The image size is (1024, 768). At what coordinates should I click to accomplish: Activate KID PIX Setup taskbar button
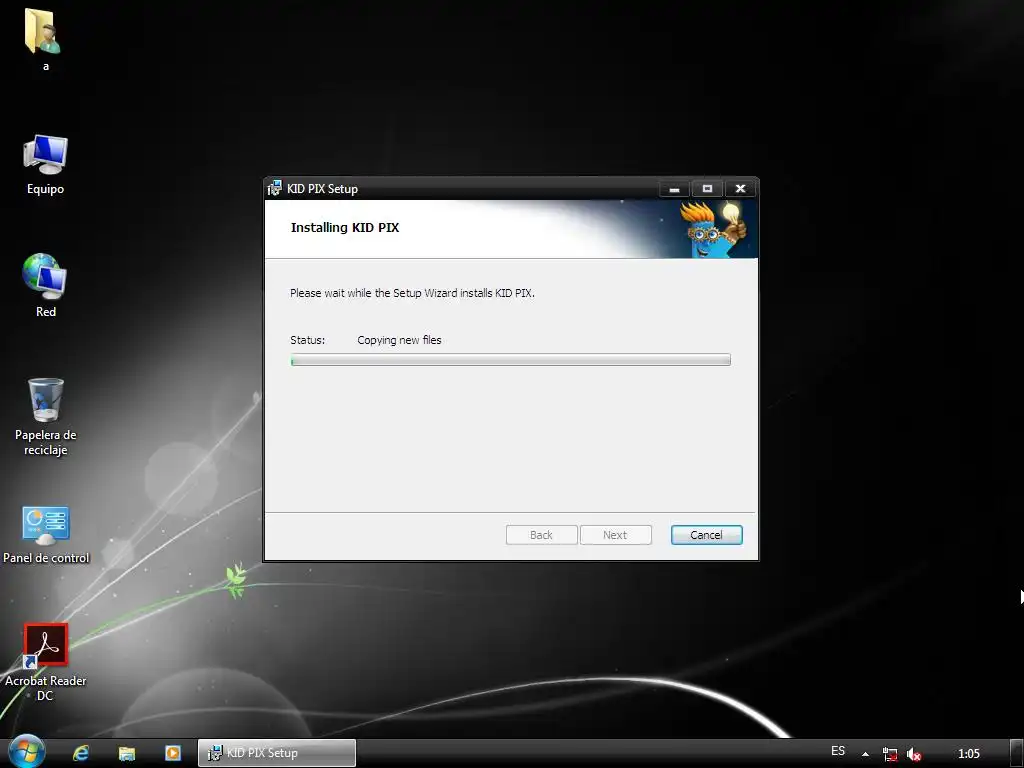click(277, 753)
